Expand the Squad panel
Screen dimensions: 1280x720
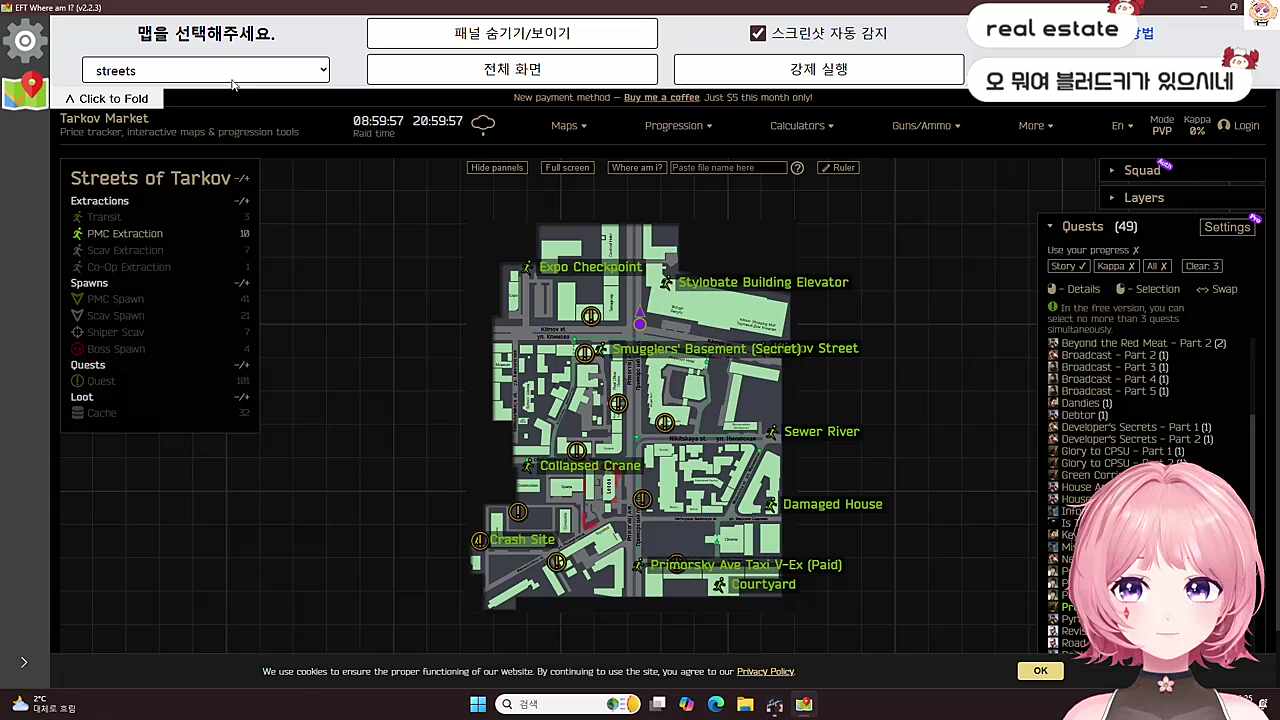click(1182, 170)
